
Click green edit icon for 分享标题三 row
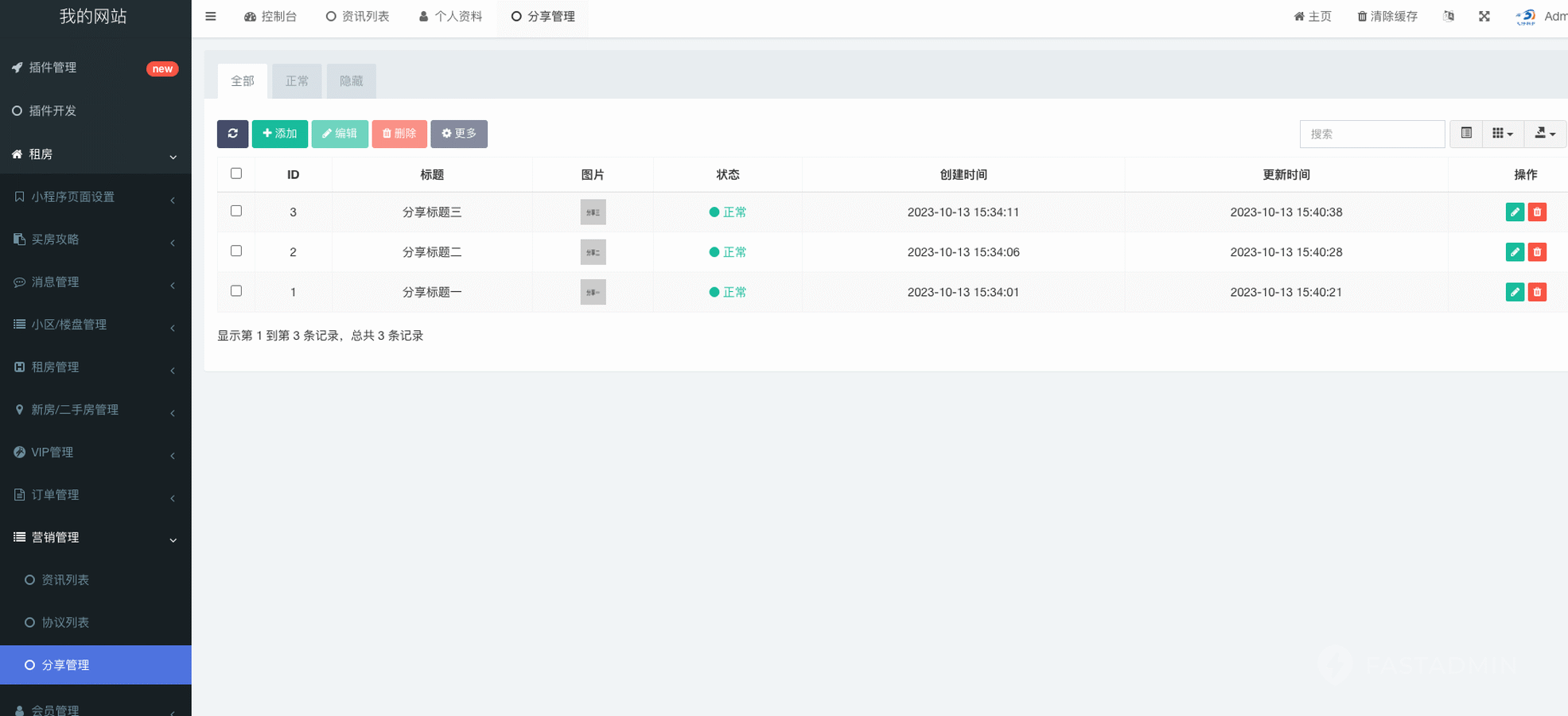(1514, 212)
